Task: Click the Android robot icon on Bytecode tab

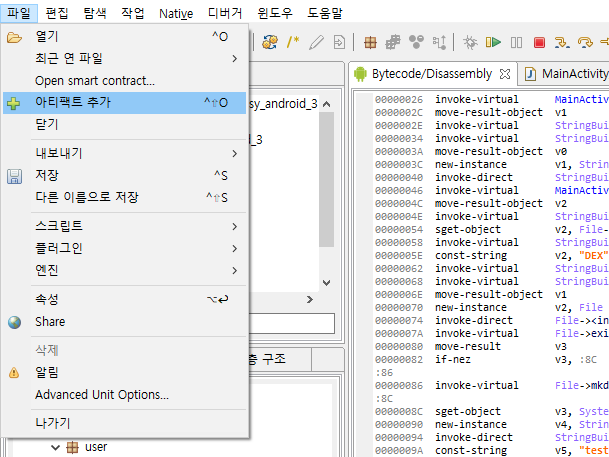Action: coord(360,74)
